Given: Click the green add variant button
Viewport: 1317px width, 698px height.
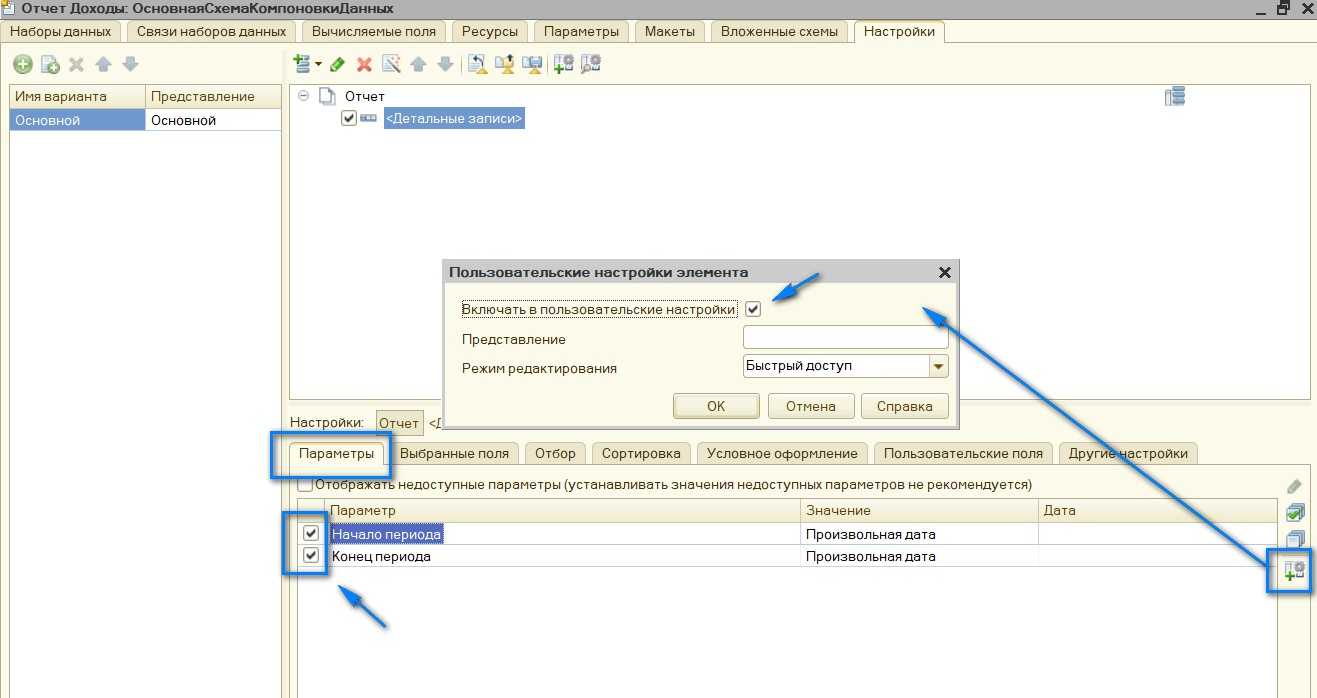Looking at the screenshot, I should (22, 65).
